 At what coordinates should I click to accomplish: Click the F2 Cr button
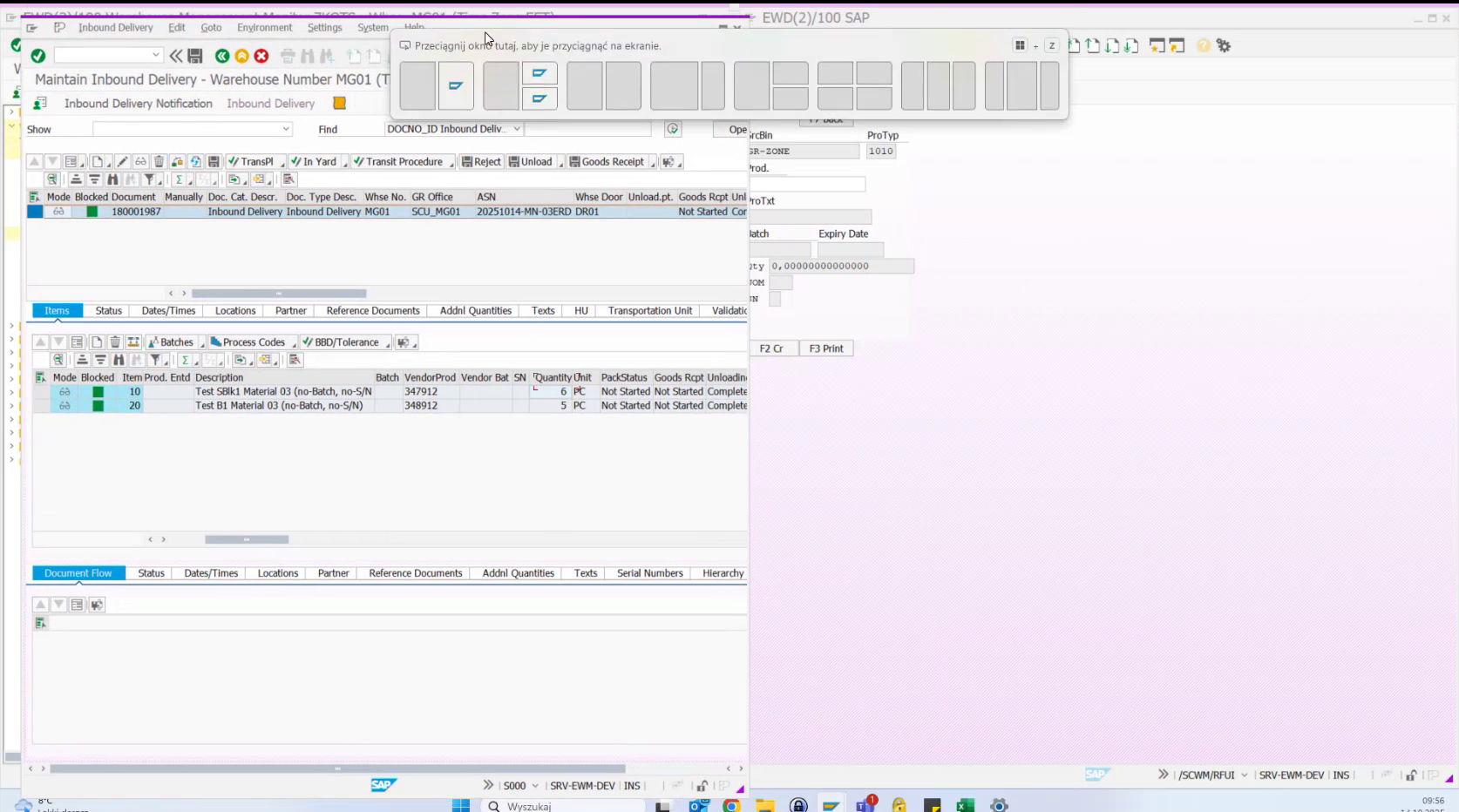772,348
